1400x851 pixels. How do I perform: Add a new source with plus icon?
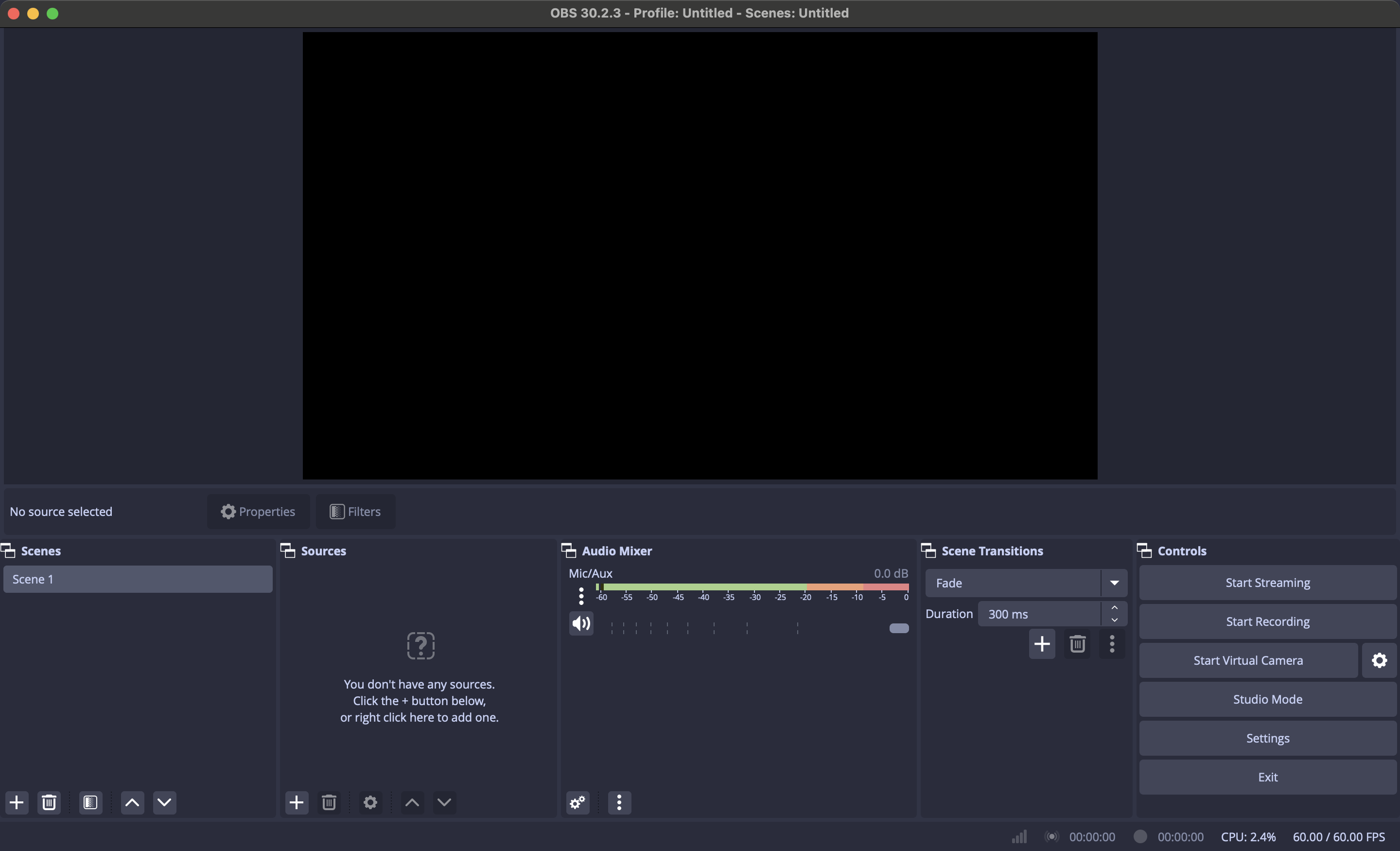[x=297, y=802]
